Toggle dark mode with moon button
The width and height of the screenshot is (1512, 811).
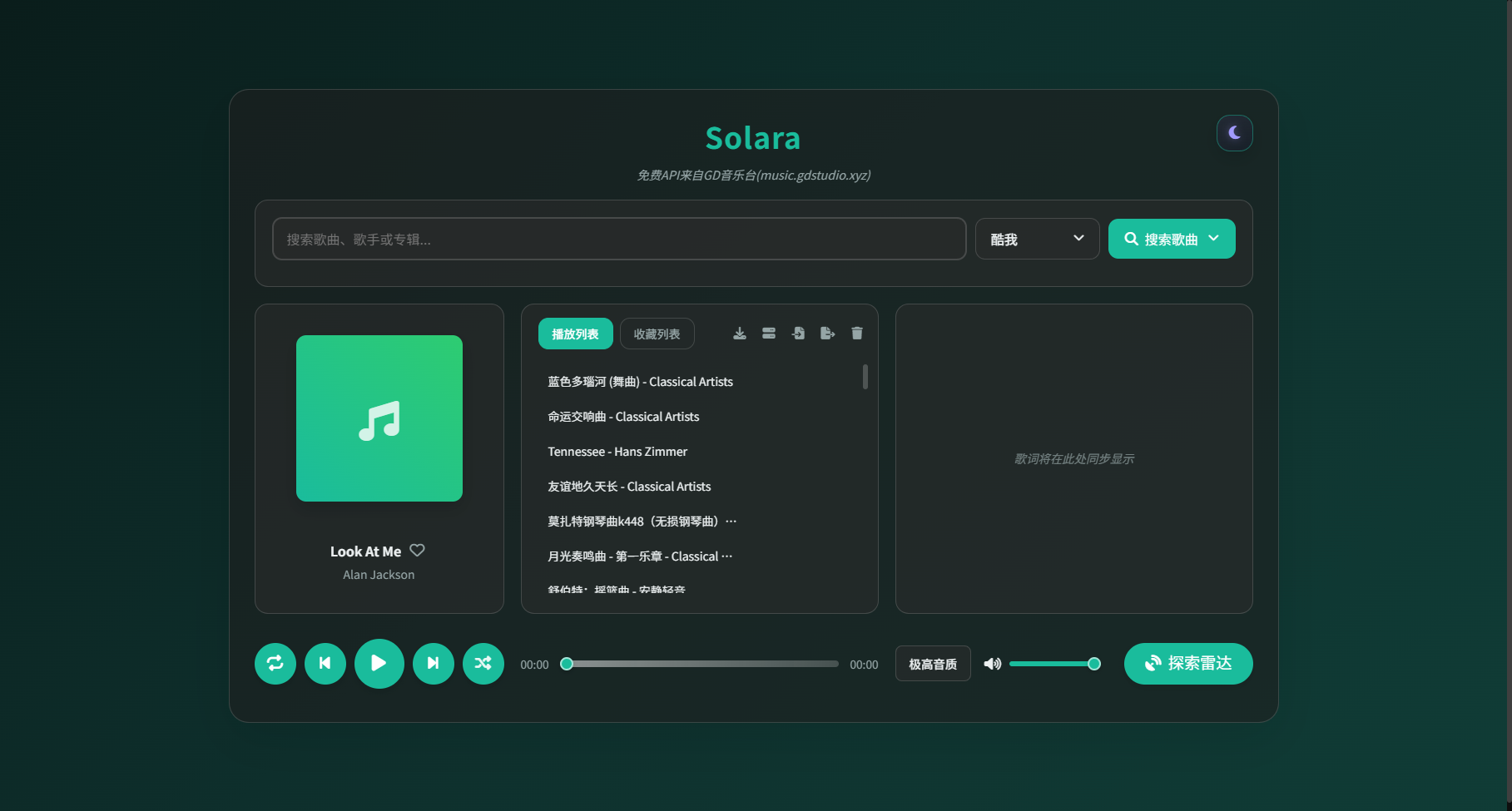pyautogui.click(x=1235, y=133)
